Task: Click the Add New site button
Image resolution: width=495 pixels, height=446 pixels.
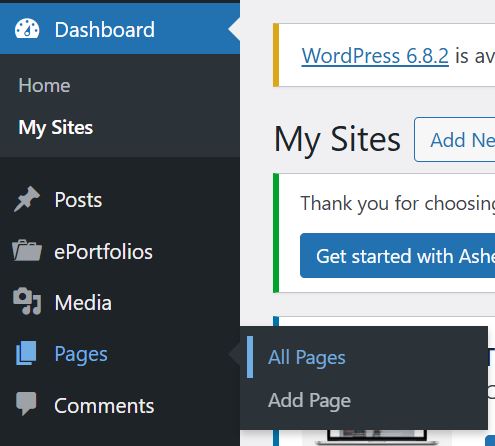Action: click(455, 140)
